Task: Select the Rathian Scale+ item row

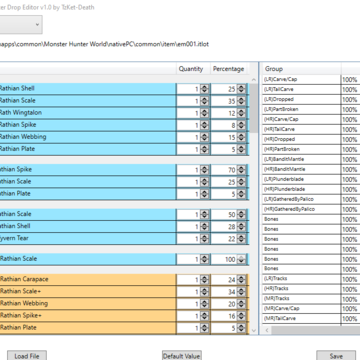Action: pyautogui.click(x=88, y=292)
